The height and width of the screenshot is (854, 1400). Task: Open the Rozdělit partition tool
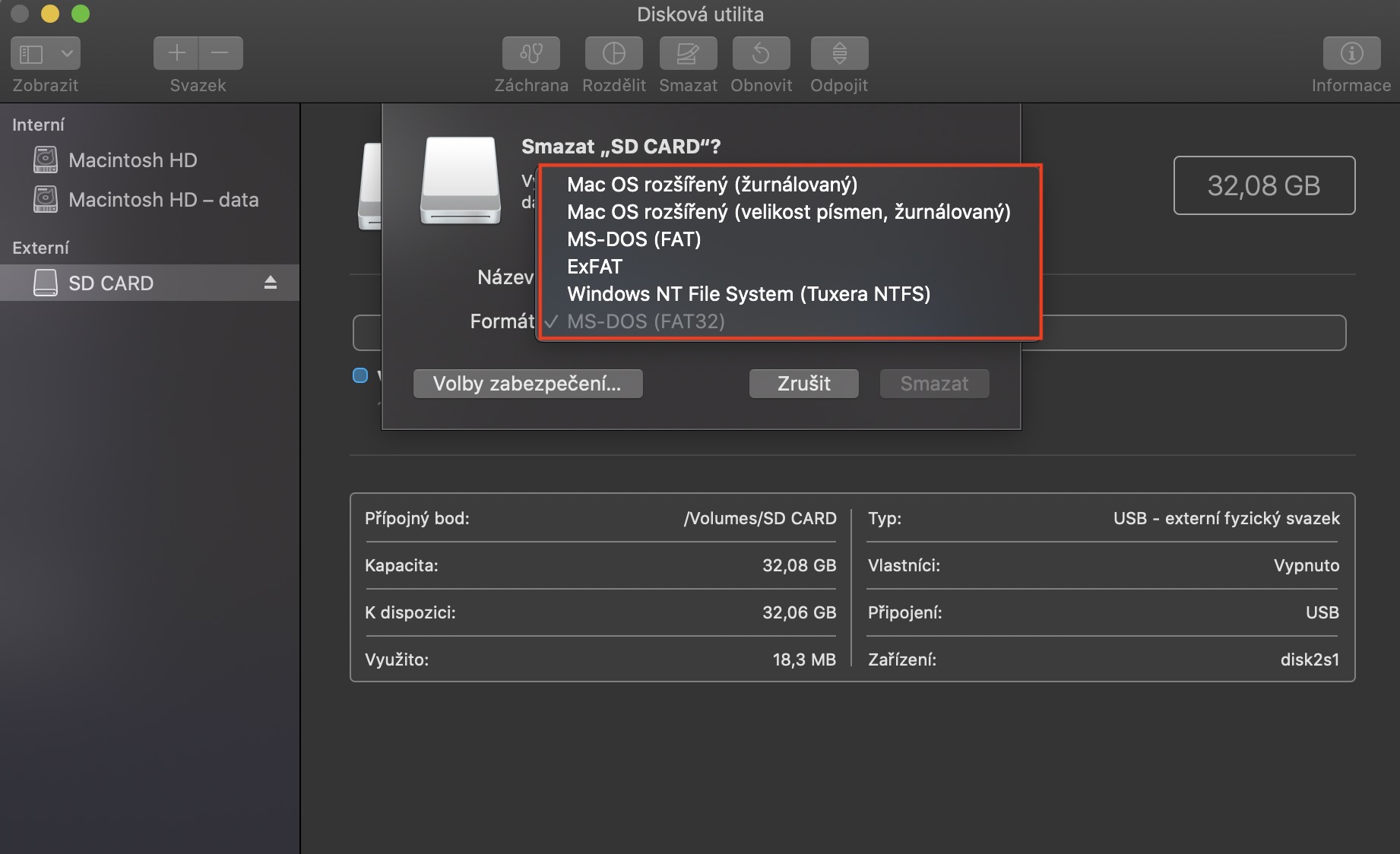(x=614, y=53)
